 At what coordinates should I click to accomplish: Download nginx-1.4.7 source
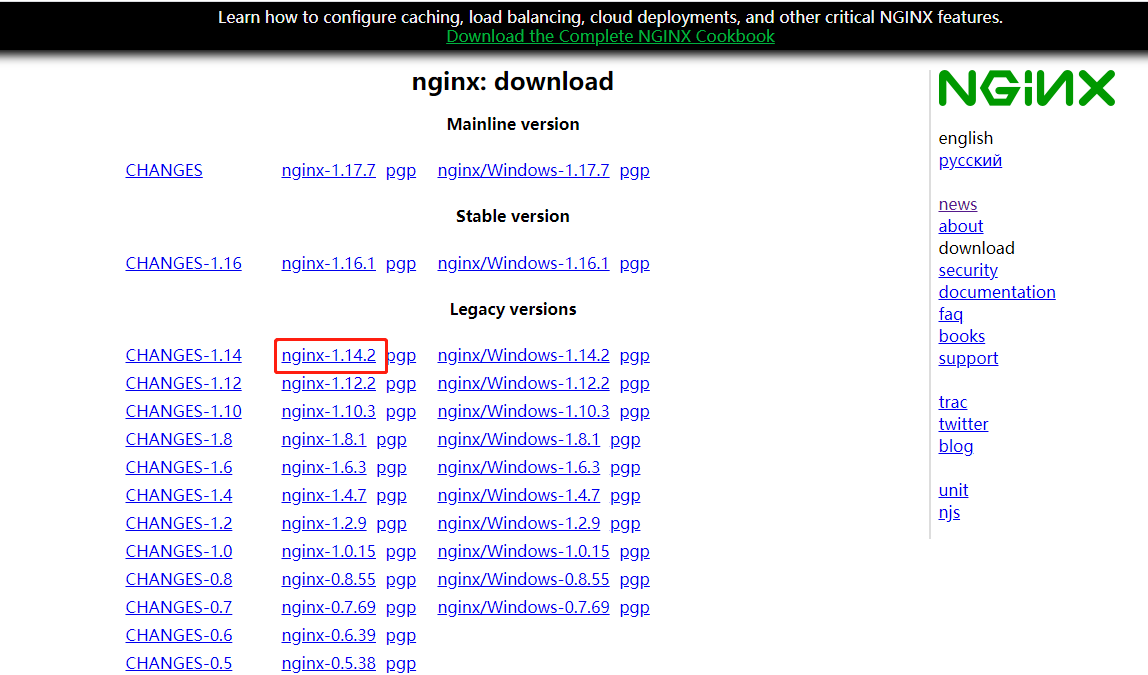pos(324,496)
